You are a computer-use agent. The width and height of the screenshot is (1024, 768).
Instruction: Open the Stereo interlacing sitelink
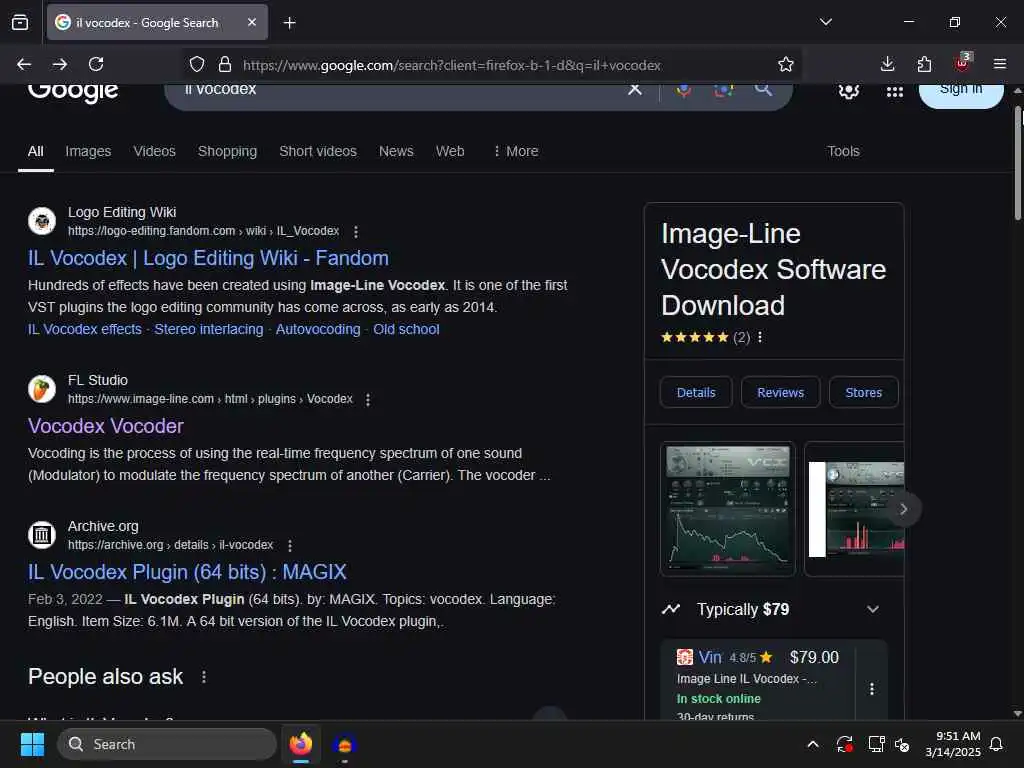pyautogui.click(x=208, y=329)
